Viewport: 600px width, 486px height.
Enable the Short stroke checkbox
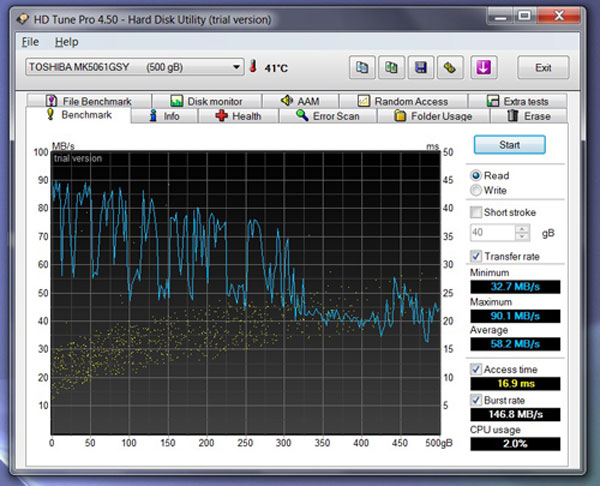476,212
